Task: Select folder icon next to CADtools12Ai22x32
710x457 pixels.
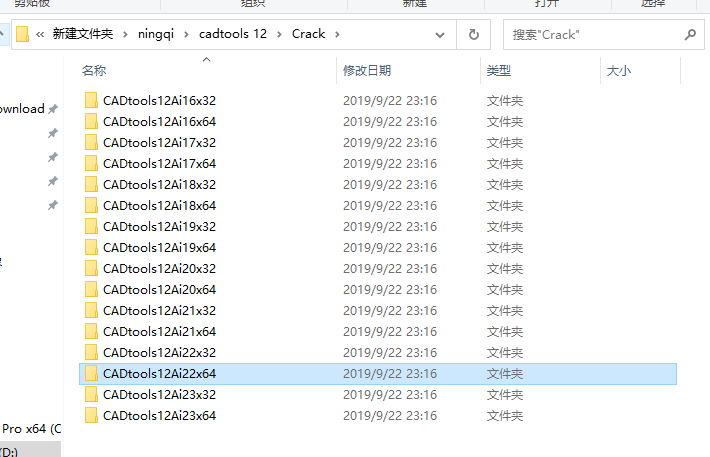Action: (91, 352)
